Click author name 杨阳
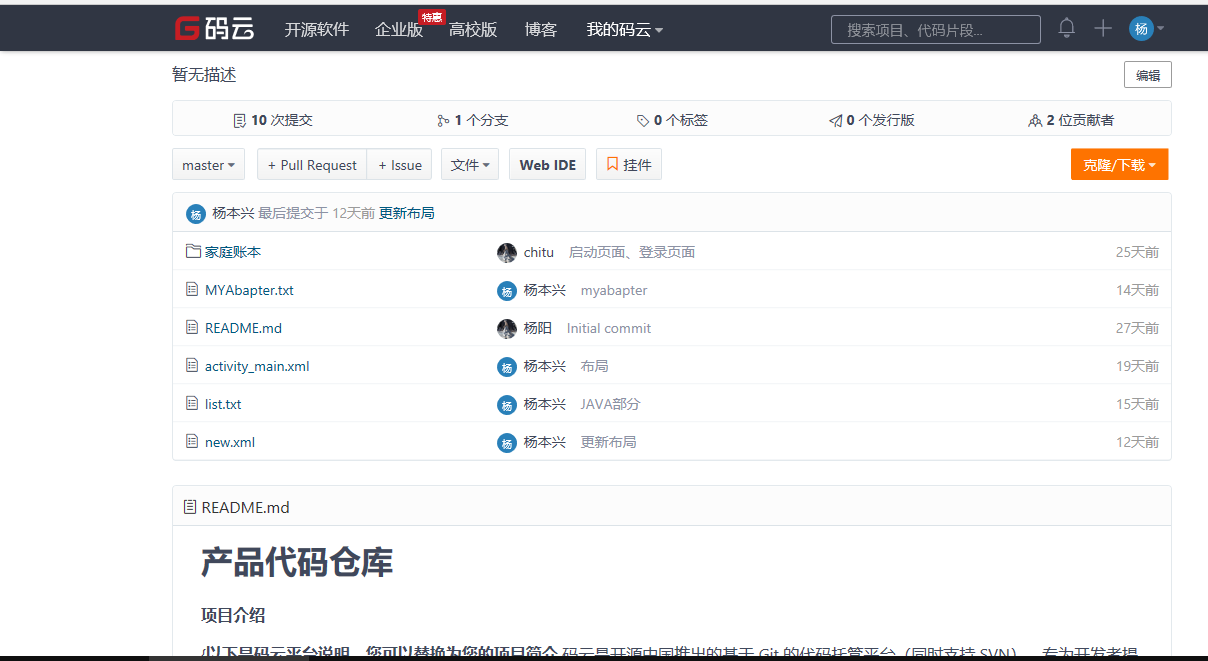The width and height of the screenshot is (1208, 661). [538, 328]
